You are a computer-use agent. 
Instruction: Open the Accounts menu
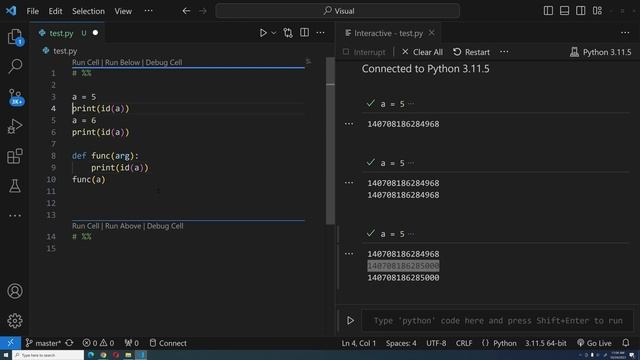coord(15,291)
